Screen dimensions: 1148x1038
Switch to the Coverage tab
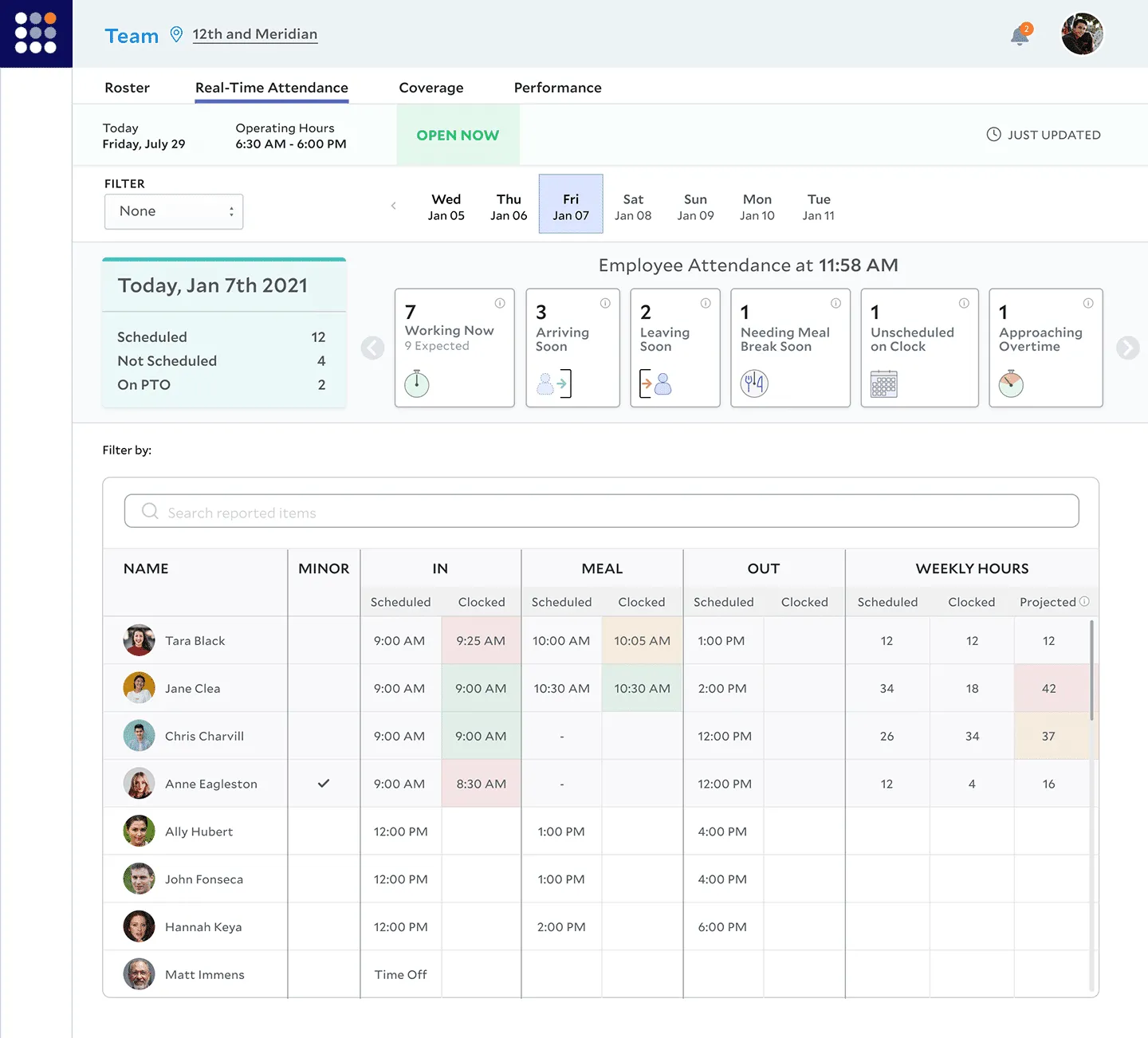(431, 88)
